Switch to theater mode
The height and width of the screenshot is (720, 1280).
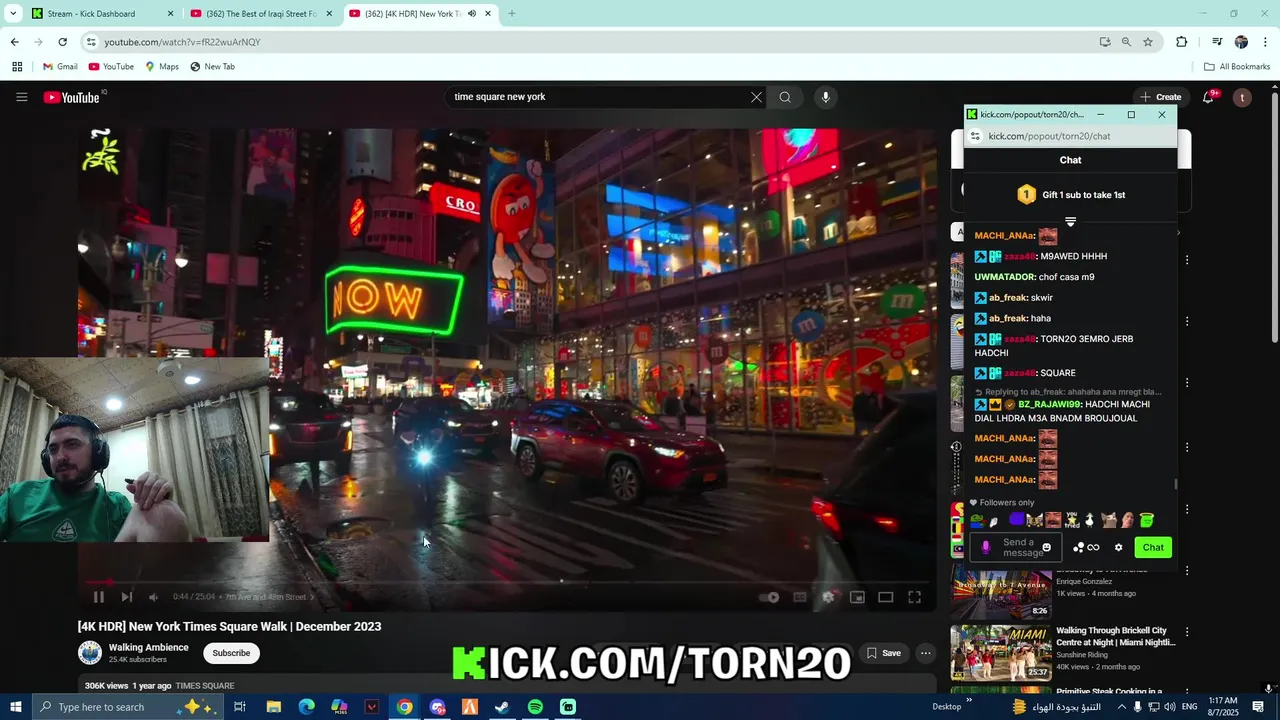[x=886, y=597]
